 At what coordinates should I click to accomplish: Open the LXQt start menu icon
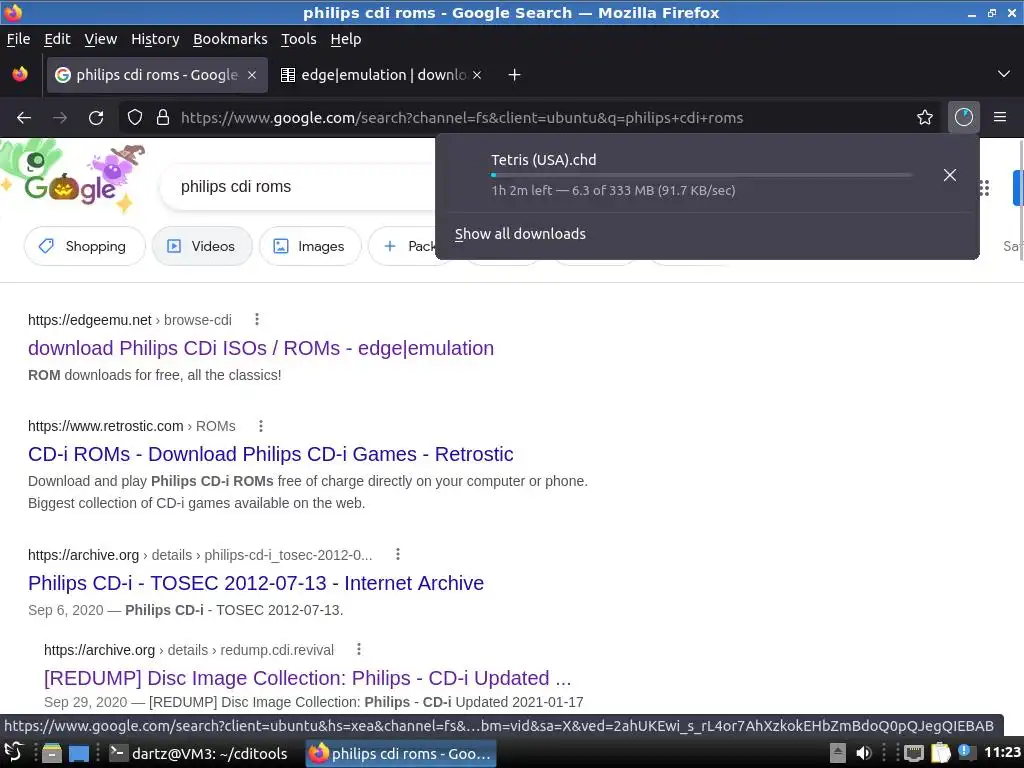[14, 753]
